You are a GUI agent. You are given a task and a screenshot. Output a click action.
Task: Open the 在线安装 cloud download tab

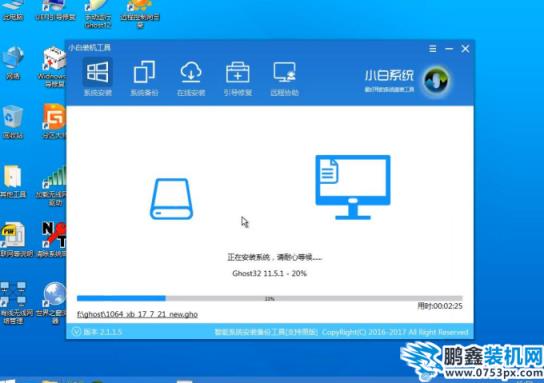click(191, 78)
